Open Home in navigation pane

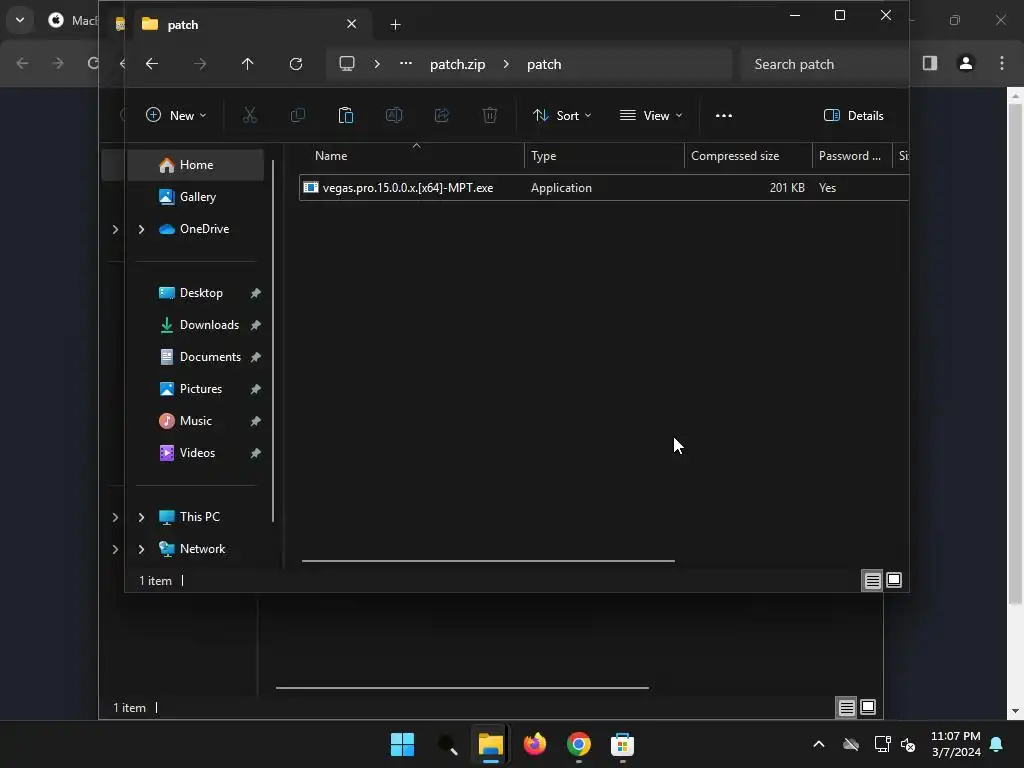[x=195, y=165]
